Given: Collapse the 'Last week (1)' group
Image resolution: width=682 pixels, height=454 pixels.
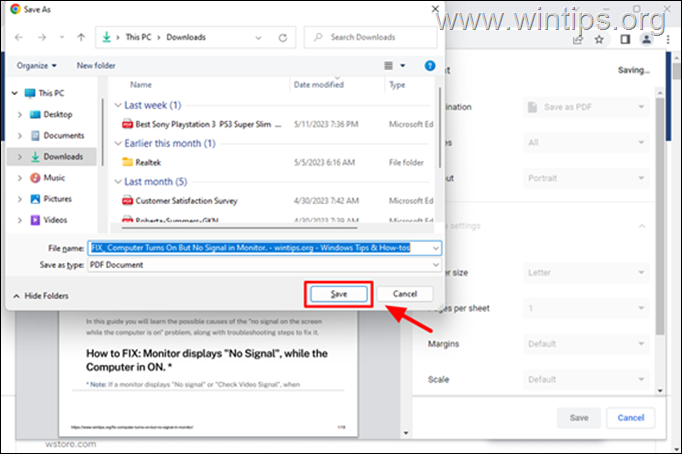Looking at the screenshot, I should (x=118, y=105).
